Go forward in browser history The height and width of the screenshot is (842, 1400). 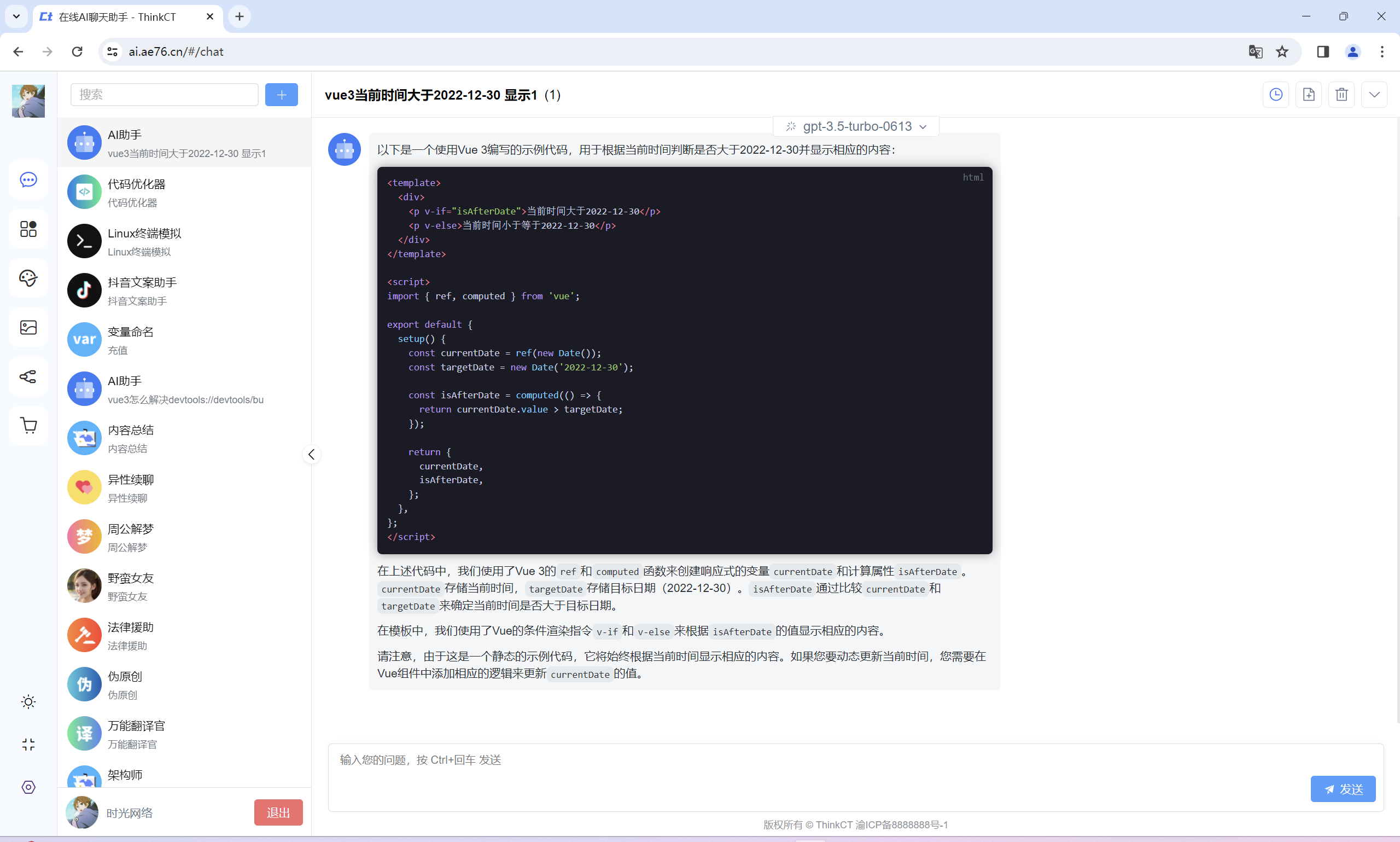click(48, 51)
